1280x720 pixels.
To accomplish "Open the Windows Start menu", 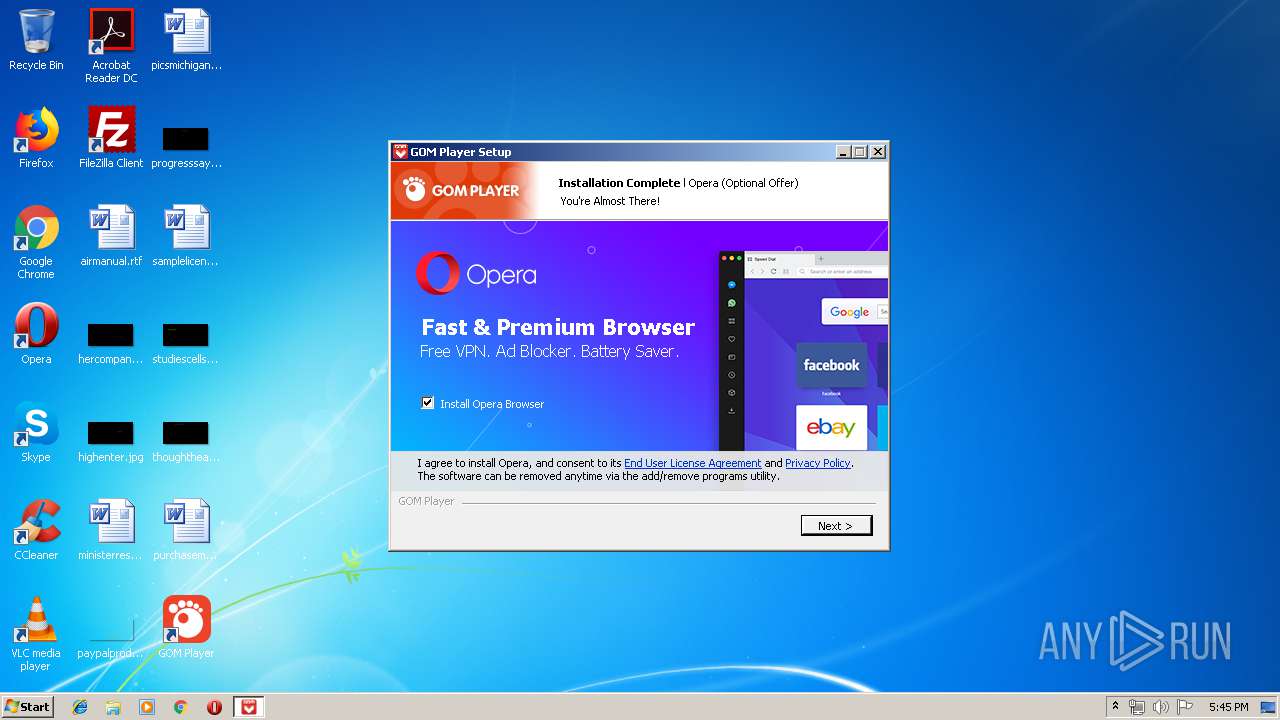I will click(28, 706).
